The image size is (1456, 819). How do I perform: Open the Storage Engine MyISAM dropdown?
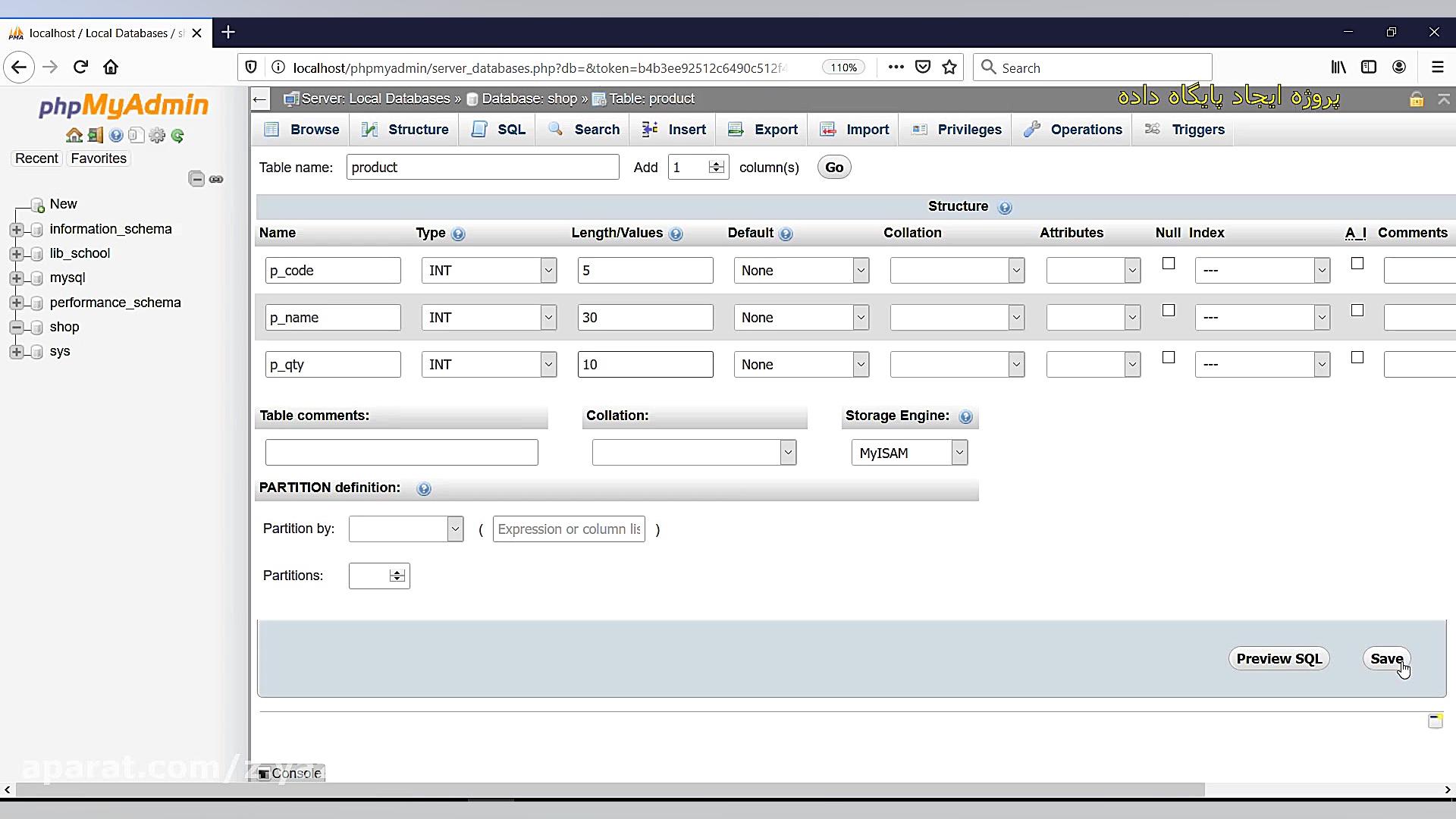[909, 453]
